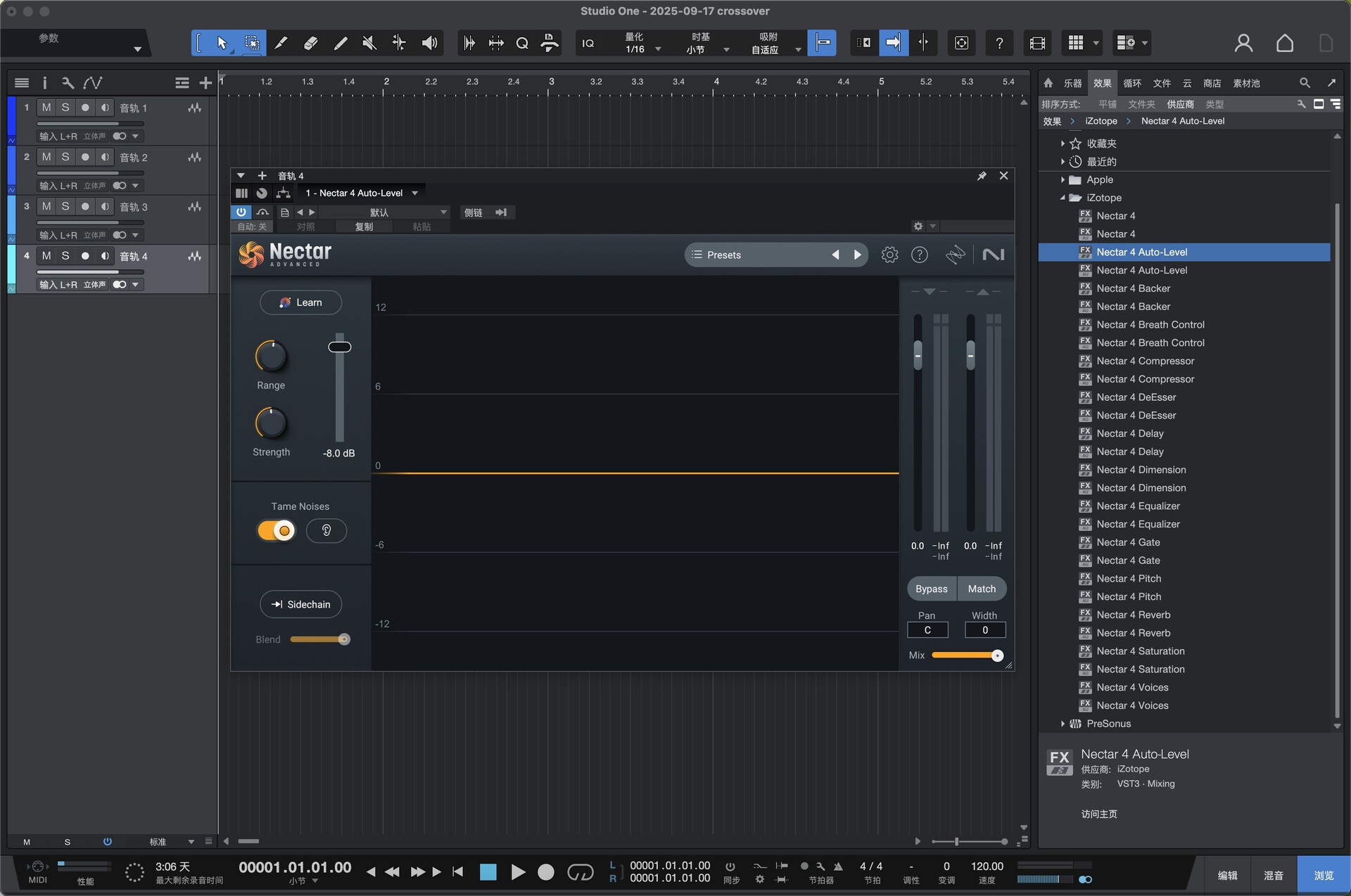This screenshot has width=1351, height=896.
Task: Switch to the 乐器 browser tab
Action: click(1072, 83)
